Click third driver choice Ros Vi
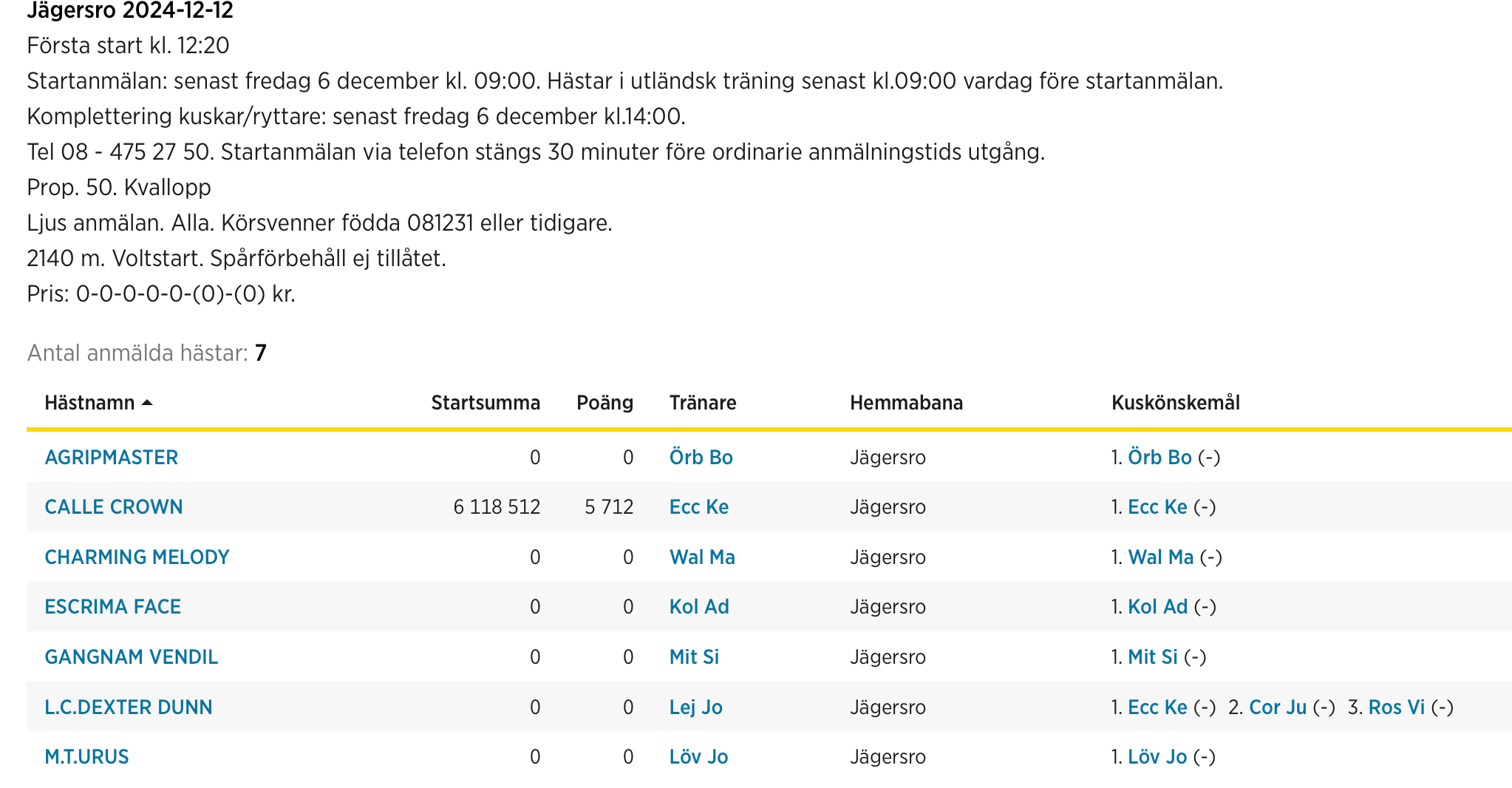 1397,707
